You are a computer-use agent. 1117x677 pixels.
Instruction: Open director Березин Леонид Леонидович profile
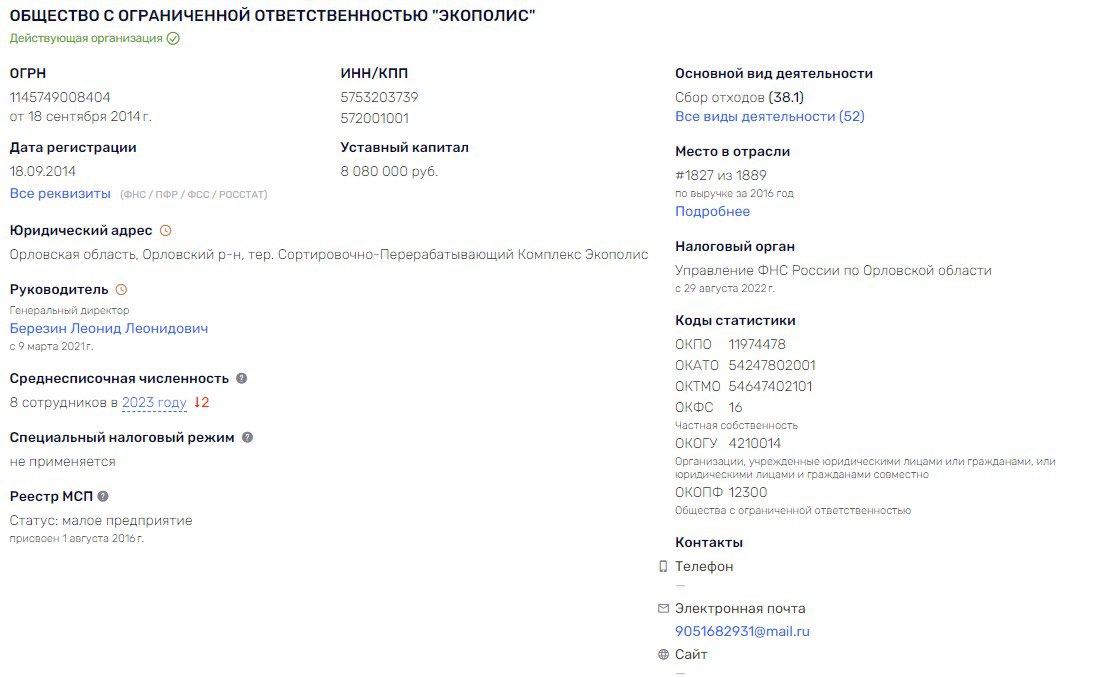click(109, 329)
